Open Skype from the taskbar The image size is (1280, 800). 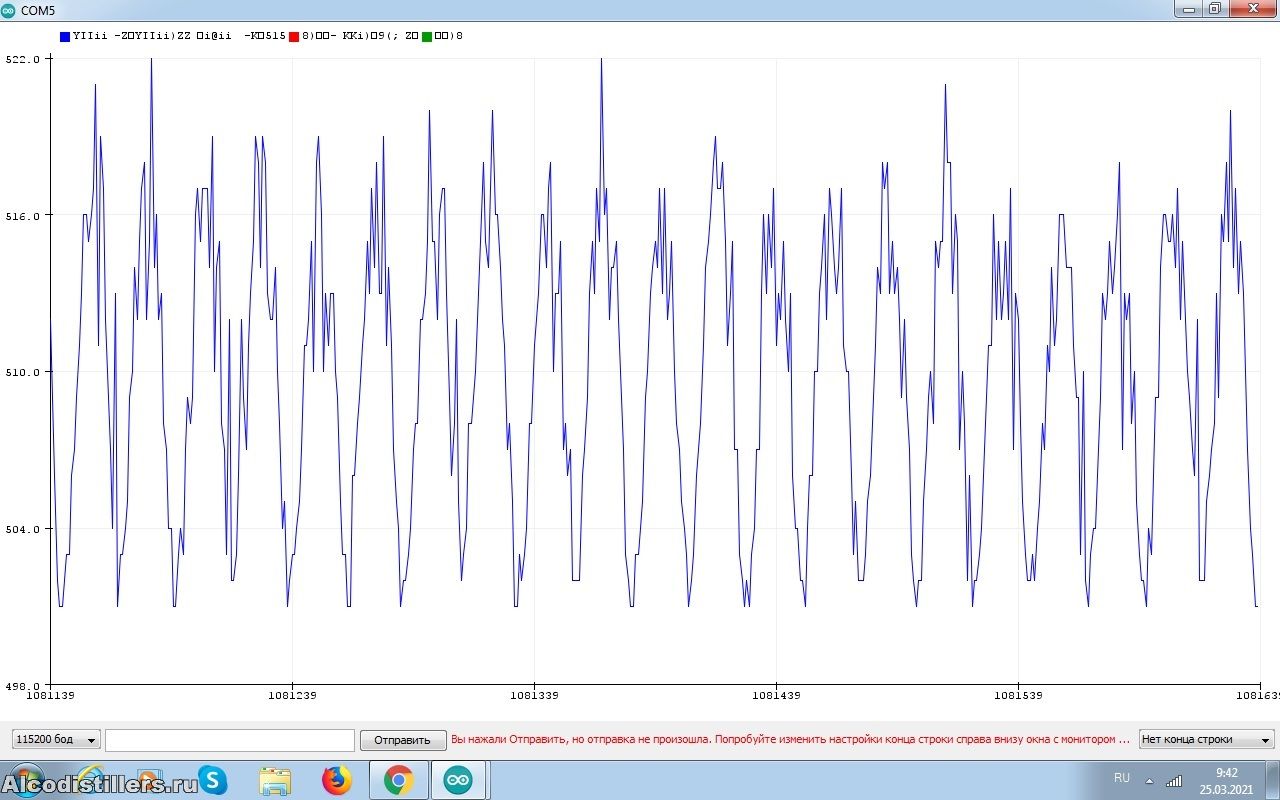coord(212,780)
